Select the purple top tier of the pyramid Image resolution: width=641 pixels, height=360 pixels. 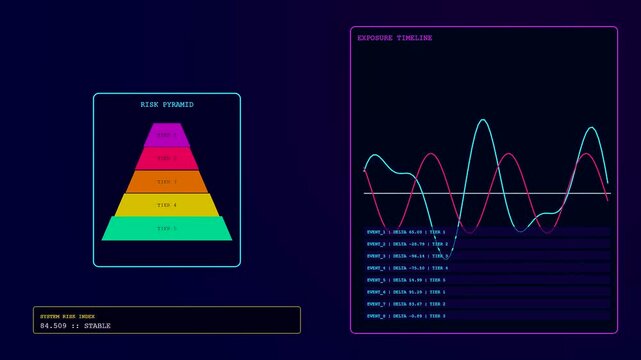click(167, 135)
